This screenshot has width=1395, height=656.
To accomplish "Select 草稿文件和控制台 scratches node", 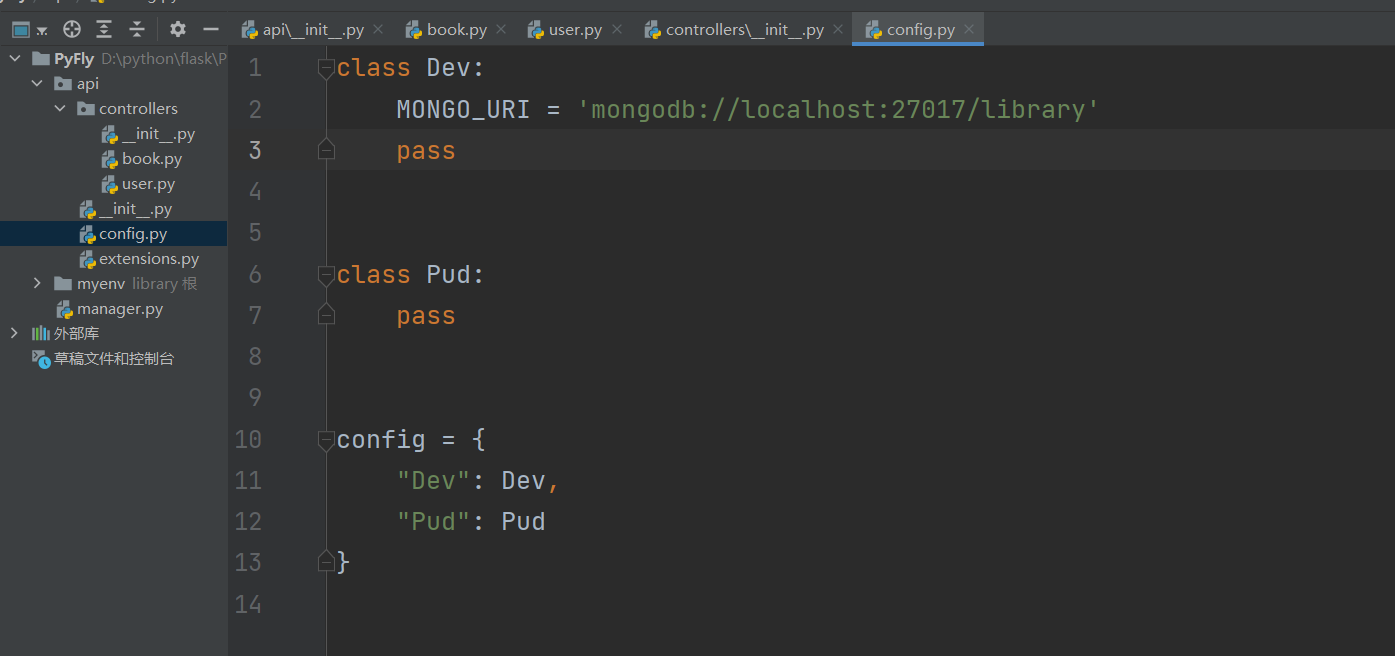I will (114, 358).
